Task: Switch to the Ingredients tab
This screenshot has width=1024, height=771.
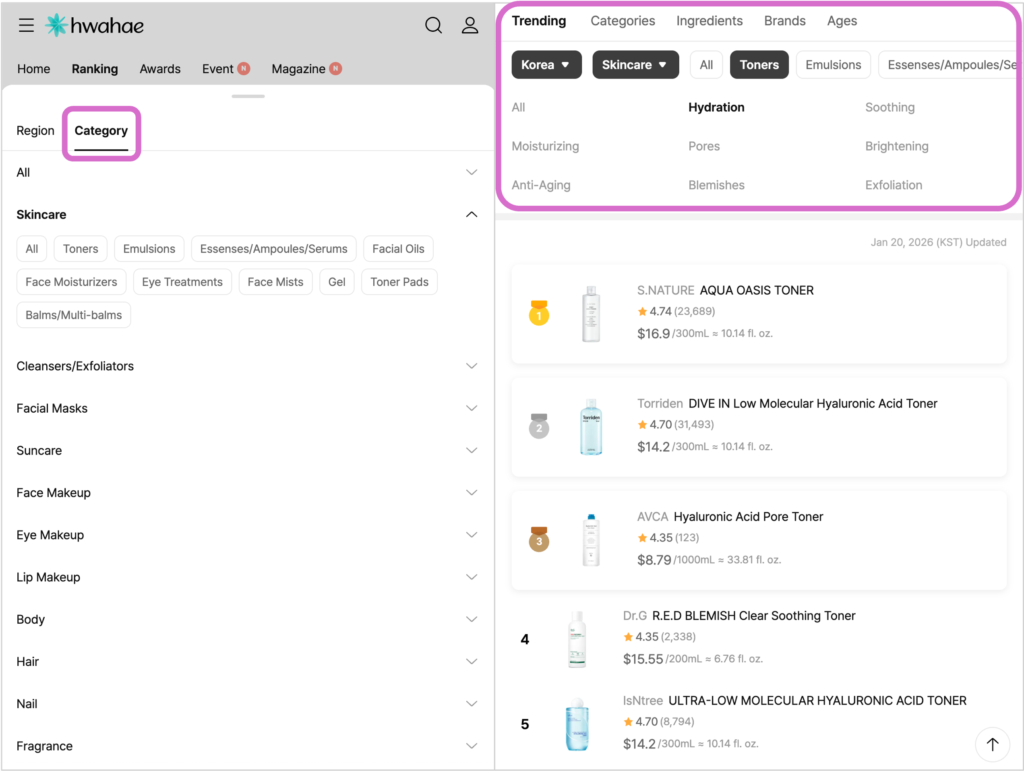Action: [709, 20]
